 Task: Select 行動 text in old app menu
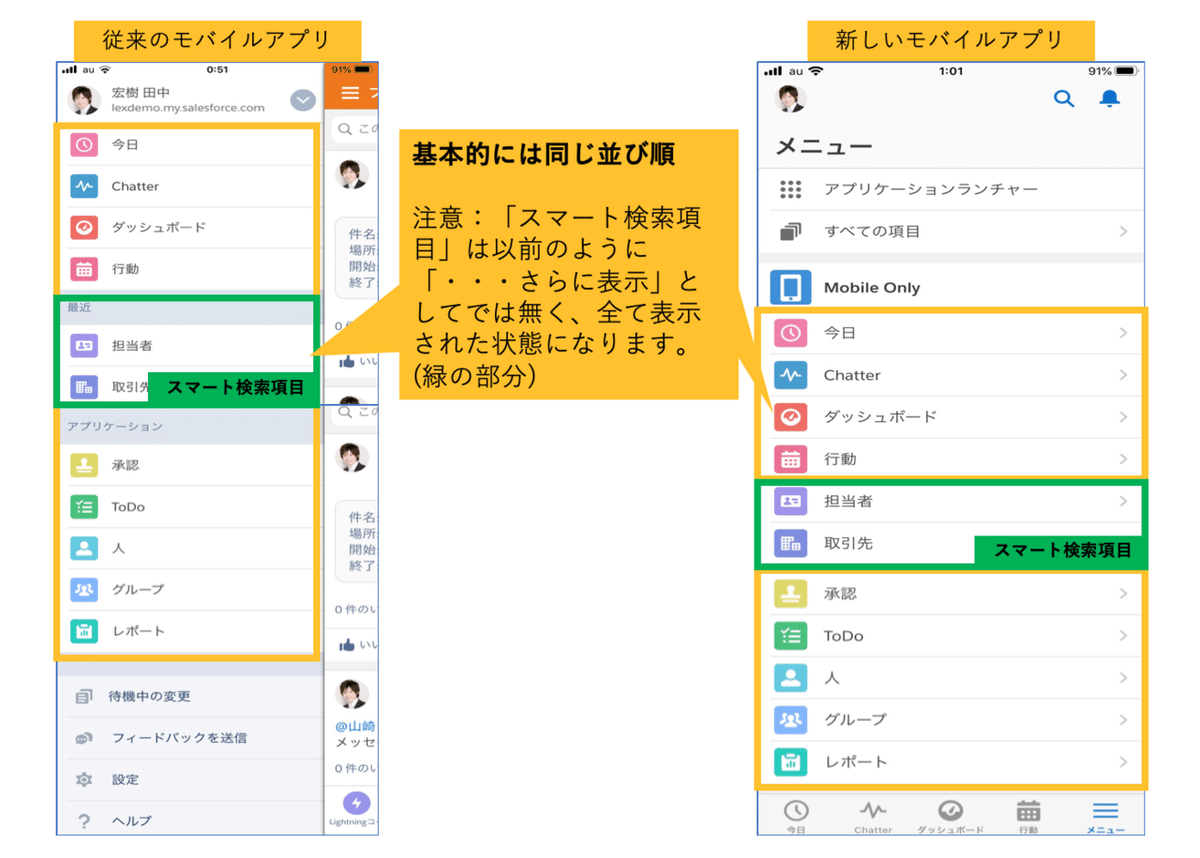pos(125,269)
